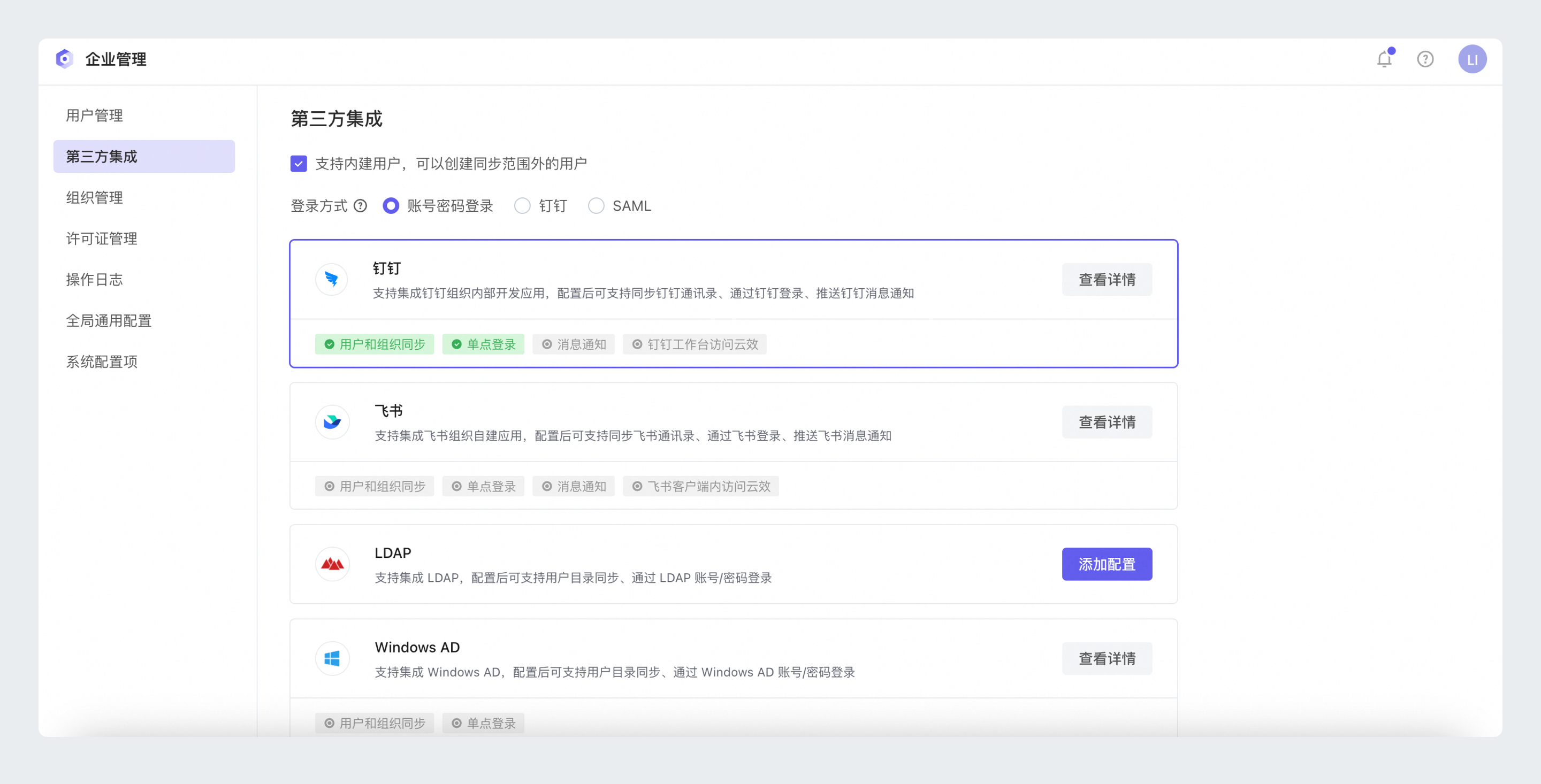Click the 飞书 card title
This screenshot has height=784, width=1541.
(x=389, y=411)
